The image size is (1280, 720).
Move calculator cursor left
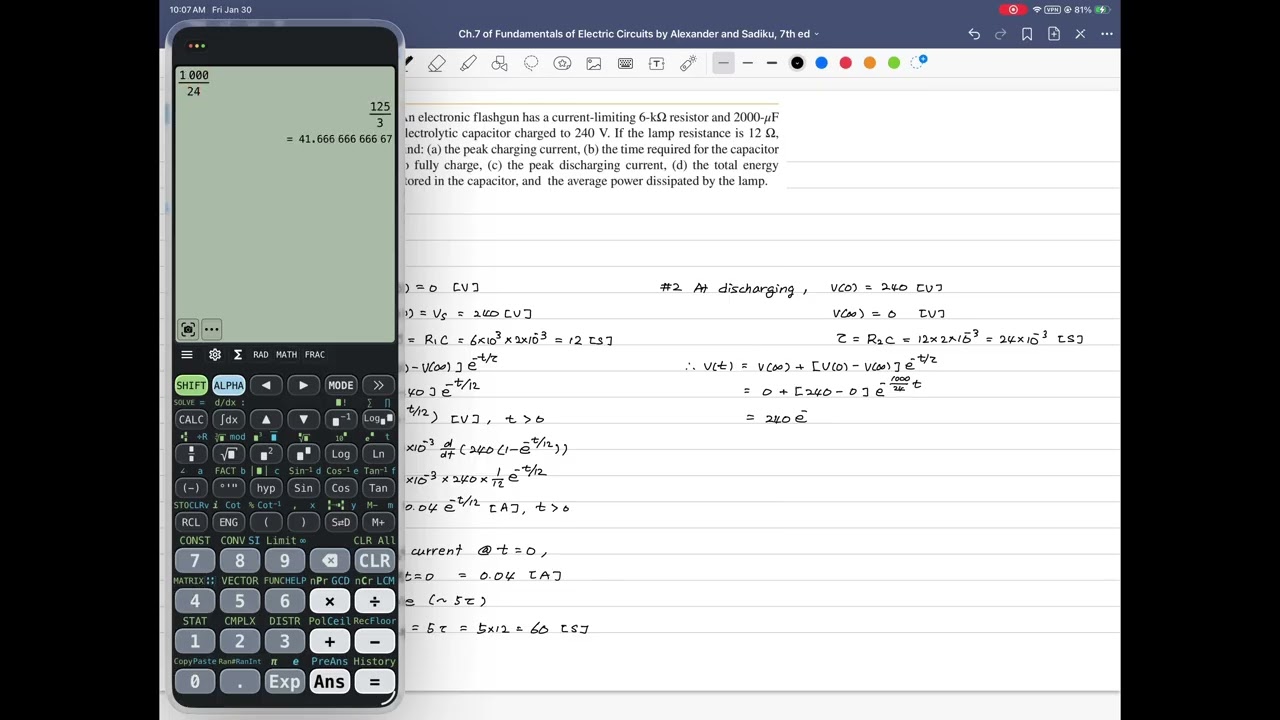click(266, 385)
